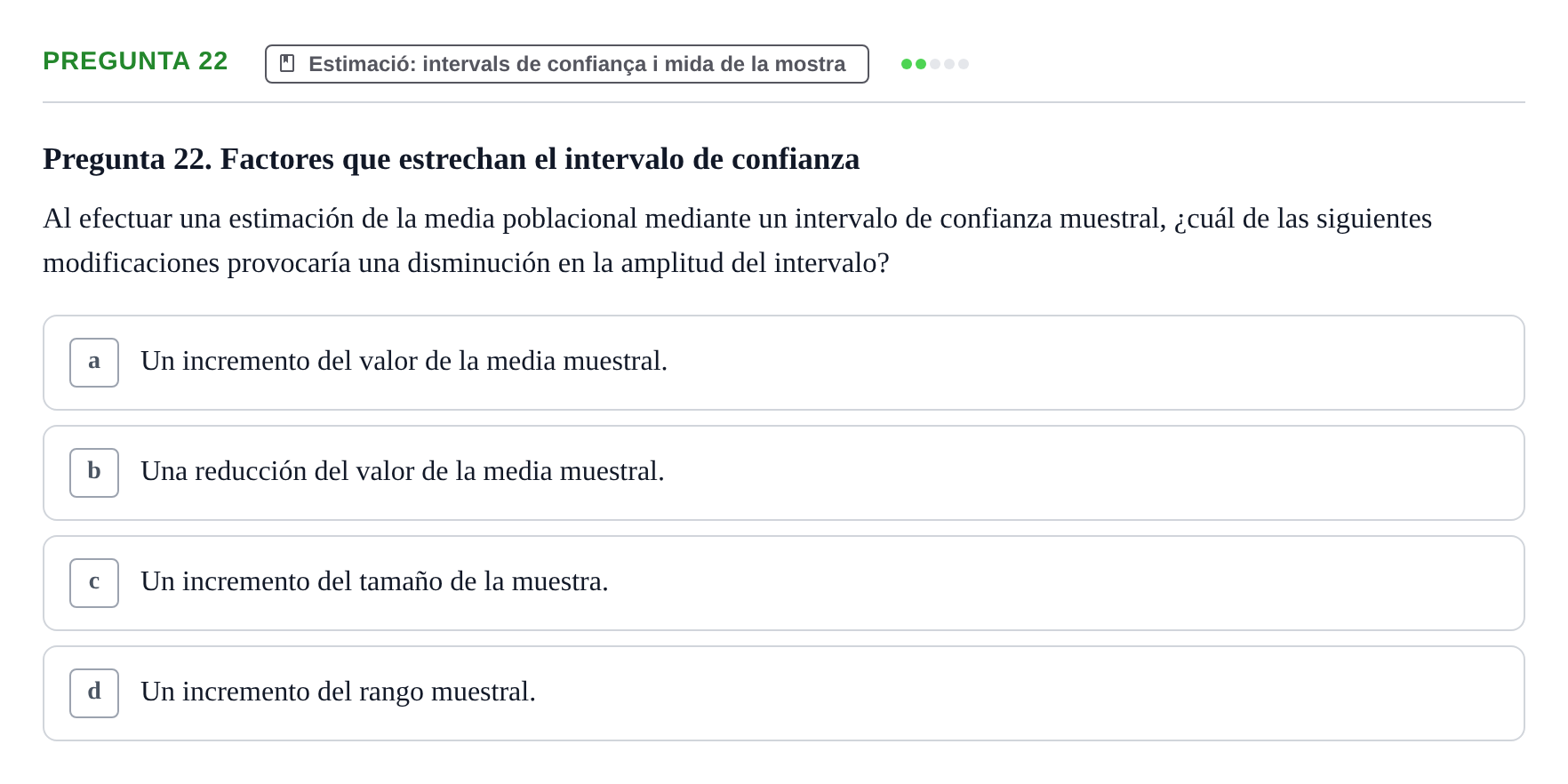Click the first green difficulty dot
The width and height of the screenshot is (1568, 784).
pos(907,64)
